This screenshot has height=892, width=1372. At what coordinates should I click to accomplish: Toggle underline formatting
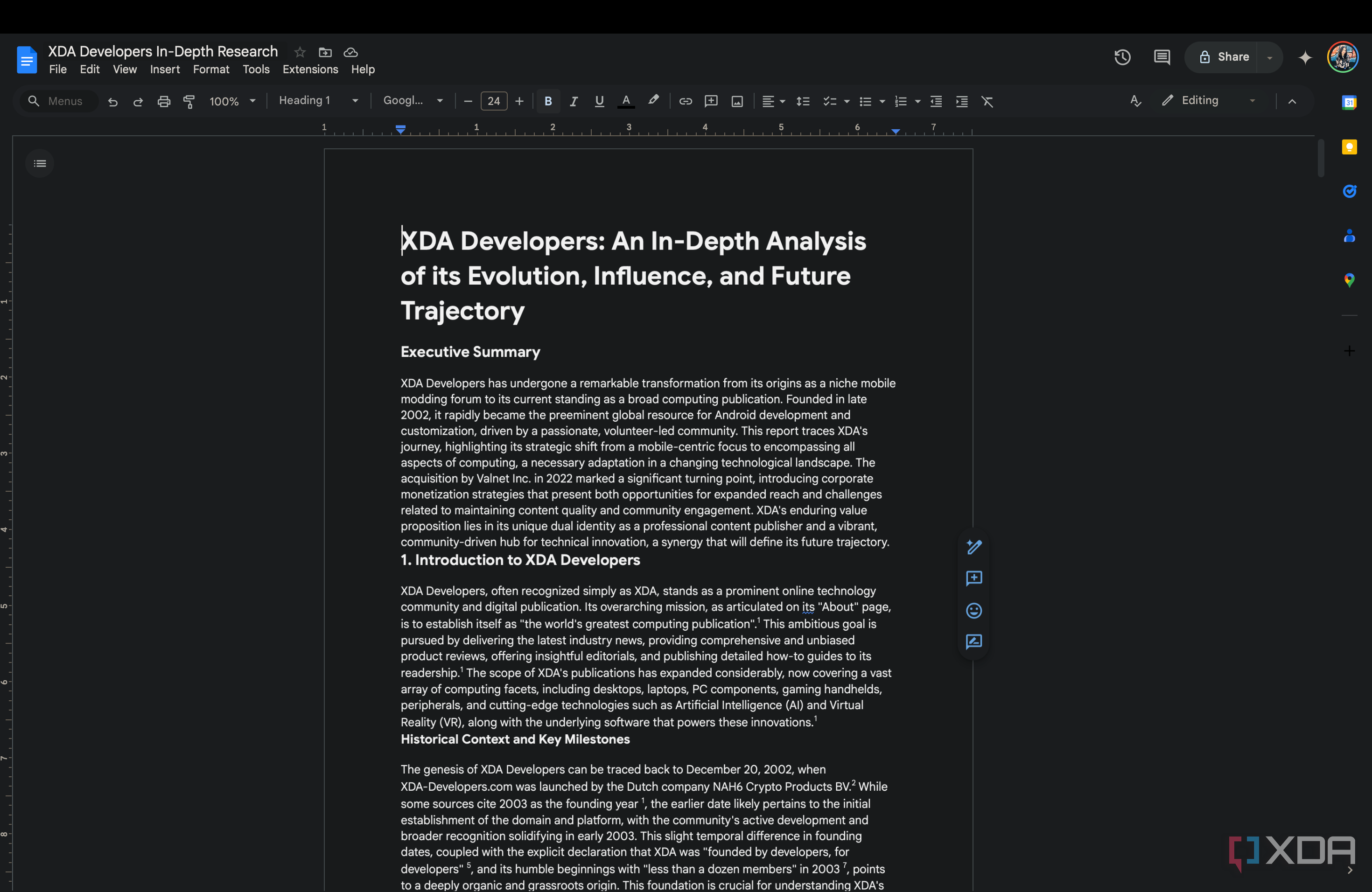600,101
